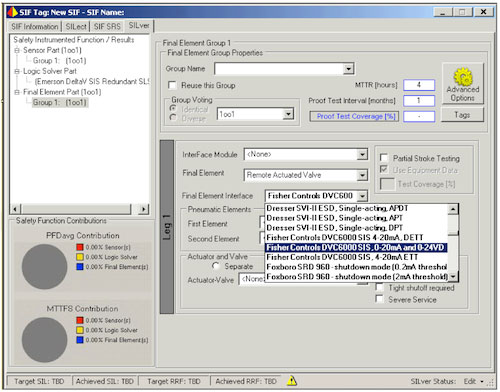
Task: Select Diverse group voting radio
Action: point(173,118)
